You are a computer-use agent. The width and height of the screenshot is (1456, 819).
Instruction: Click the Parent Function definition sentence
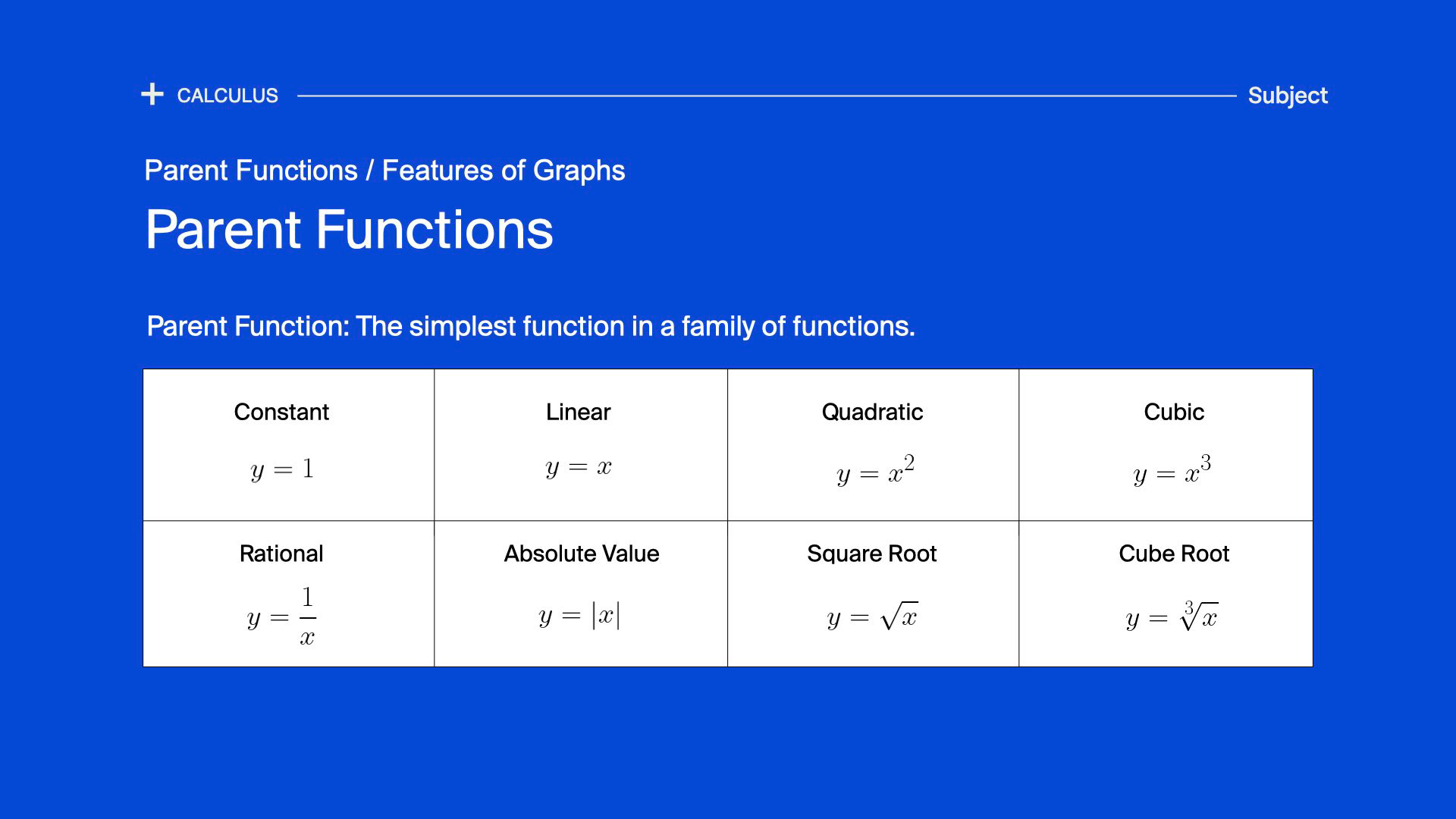(x=531, y=326)
